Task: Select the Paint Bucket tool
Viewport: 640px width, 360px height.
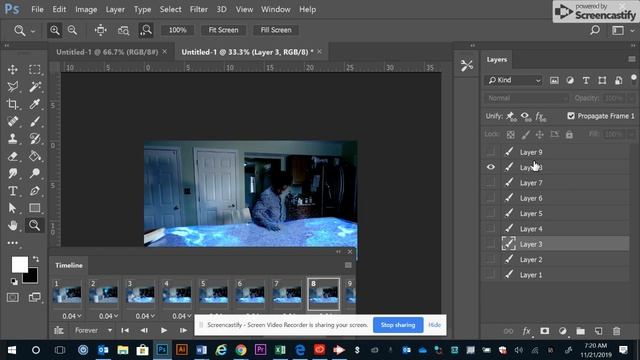Action: (x=34, y=156)
